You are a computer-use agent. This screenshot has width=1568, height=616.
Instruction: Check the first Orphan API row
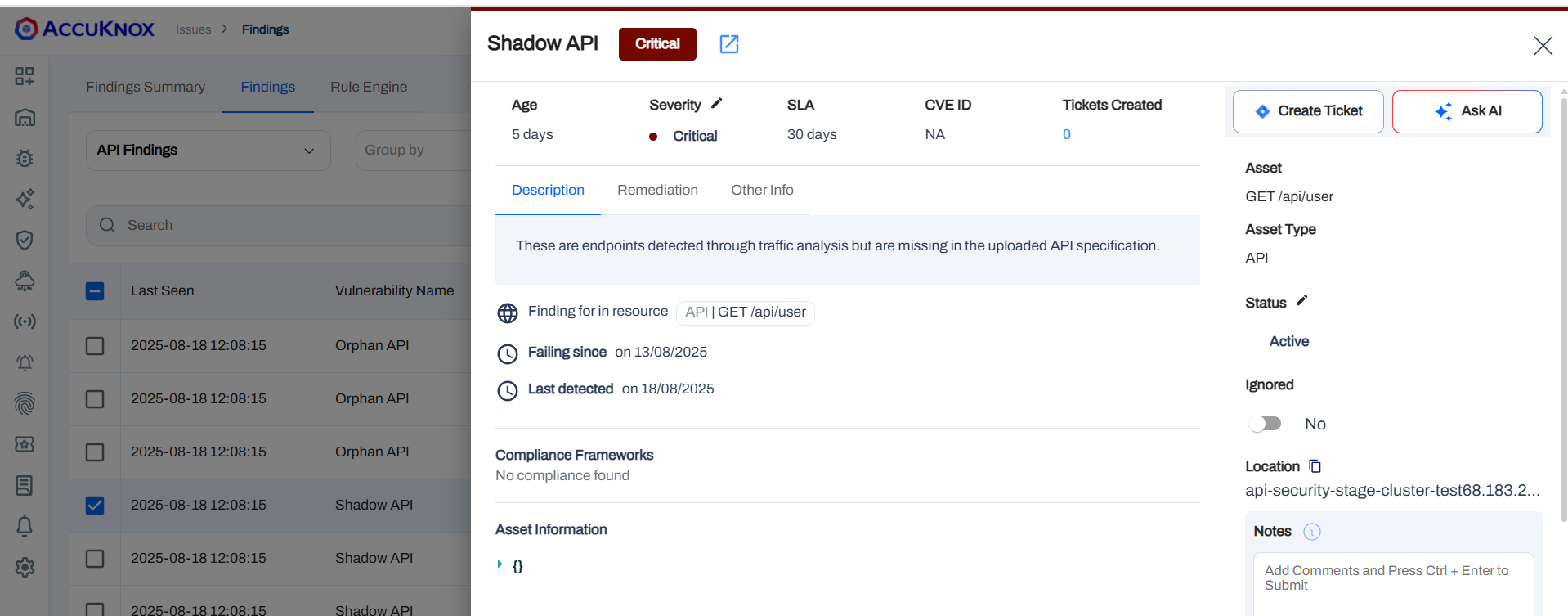(x=95, y=346)
